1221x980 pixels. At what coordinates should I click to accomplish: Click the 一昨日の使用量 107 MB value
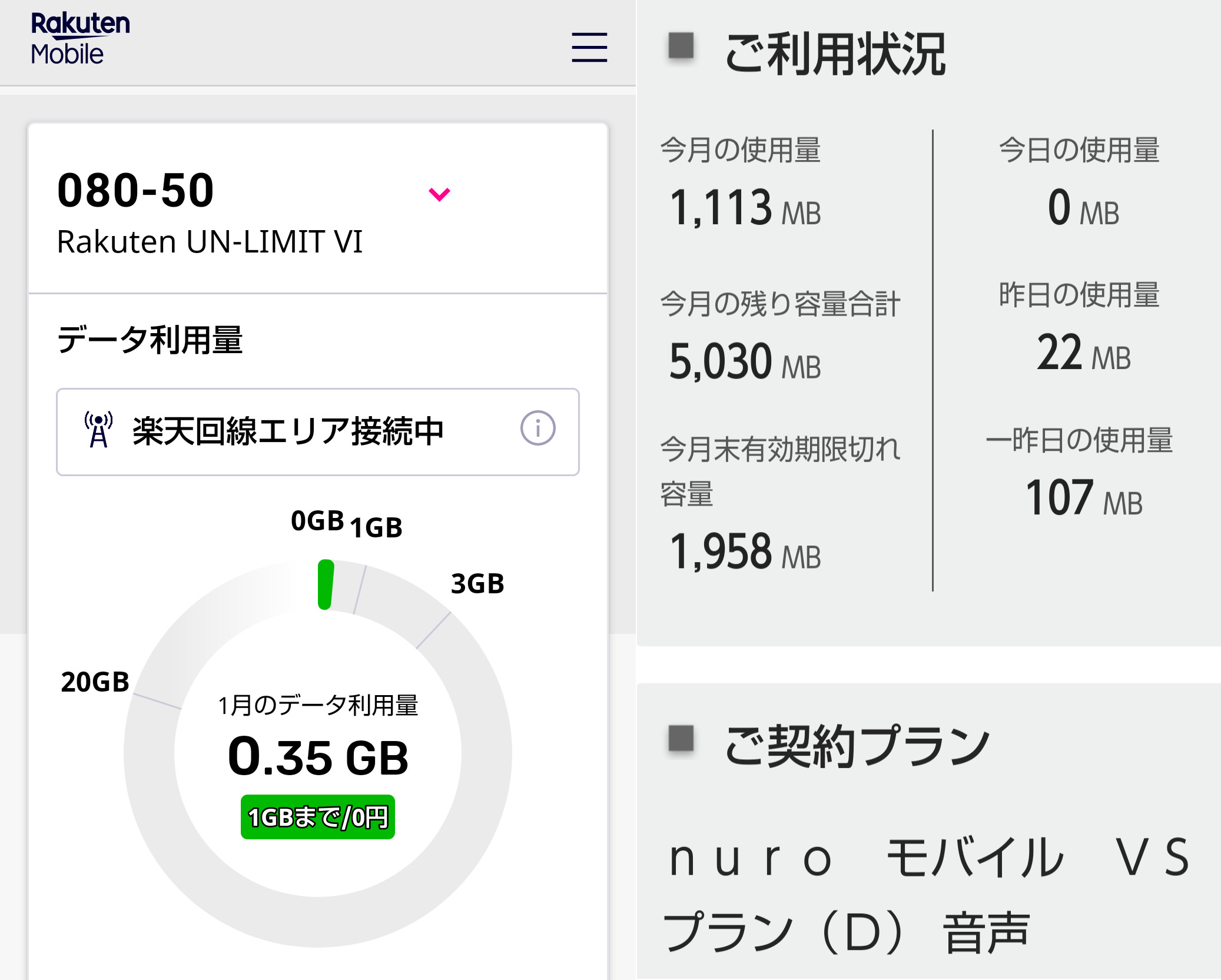(x=1083, y=499)
